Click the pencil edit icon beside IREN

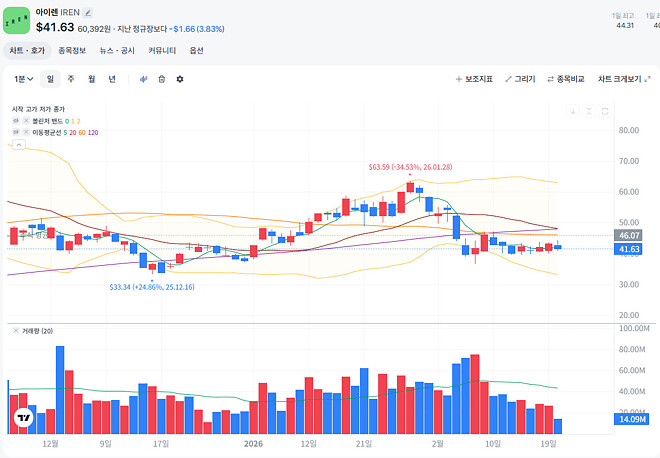tap(88, 13)
